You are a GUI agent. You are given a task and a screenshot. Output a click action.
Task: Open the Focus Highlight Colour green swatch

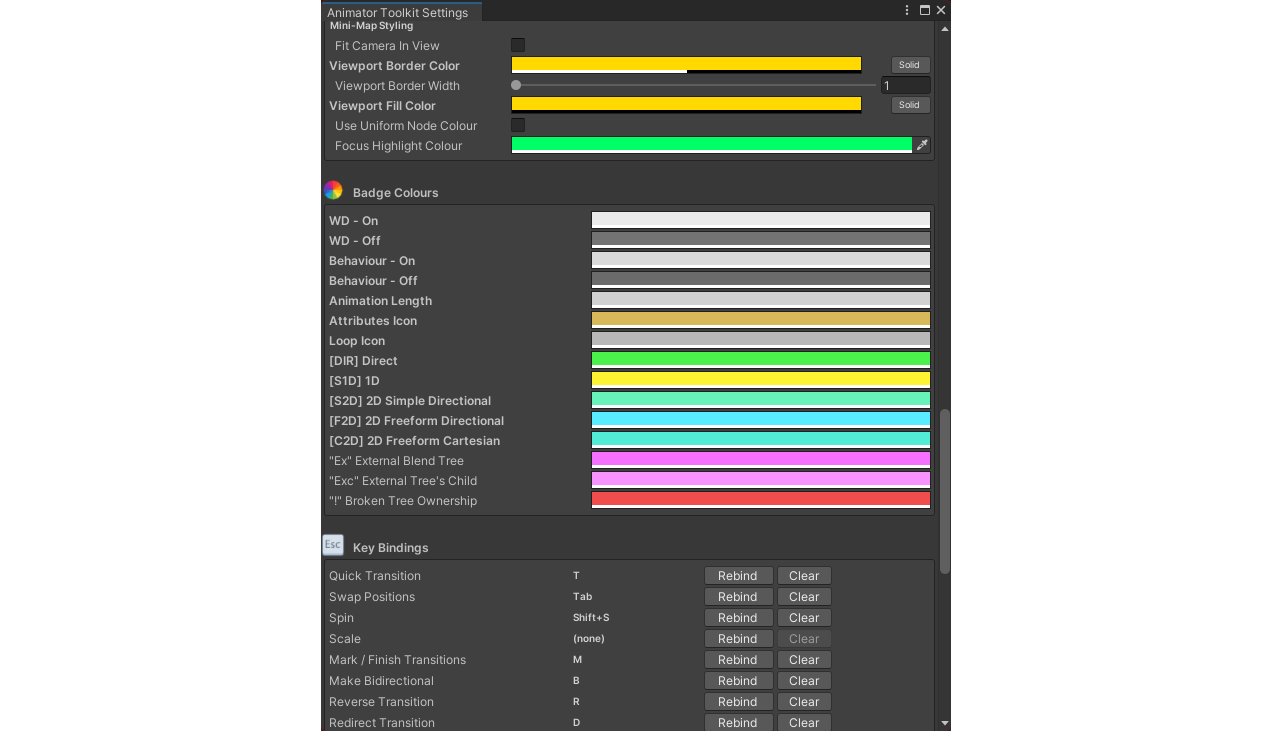pos(712,145)
